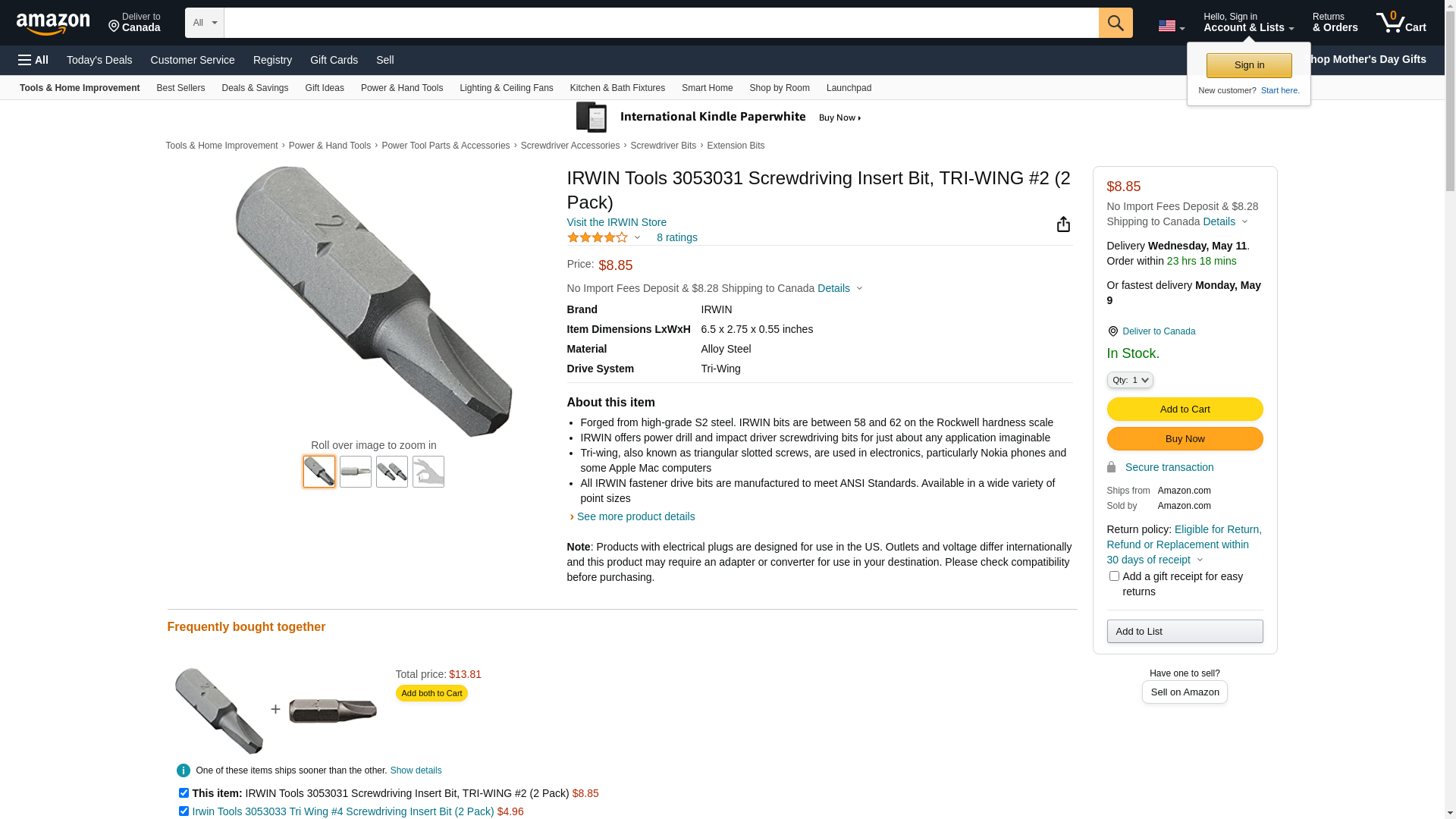Open the search category All dropdown
1456x819 pixels.
click(x=205, y=23)
